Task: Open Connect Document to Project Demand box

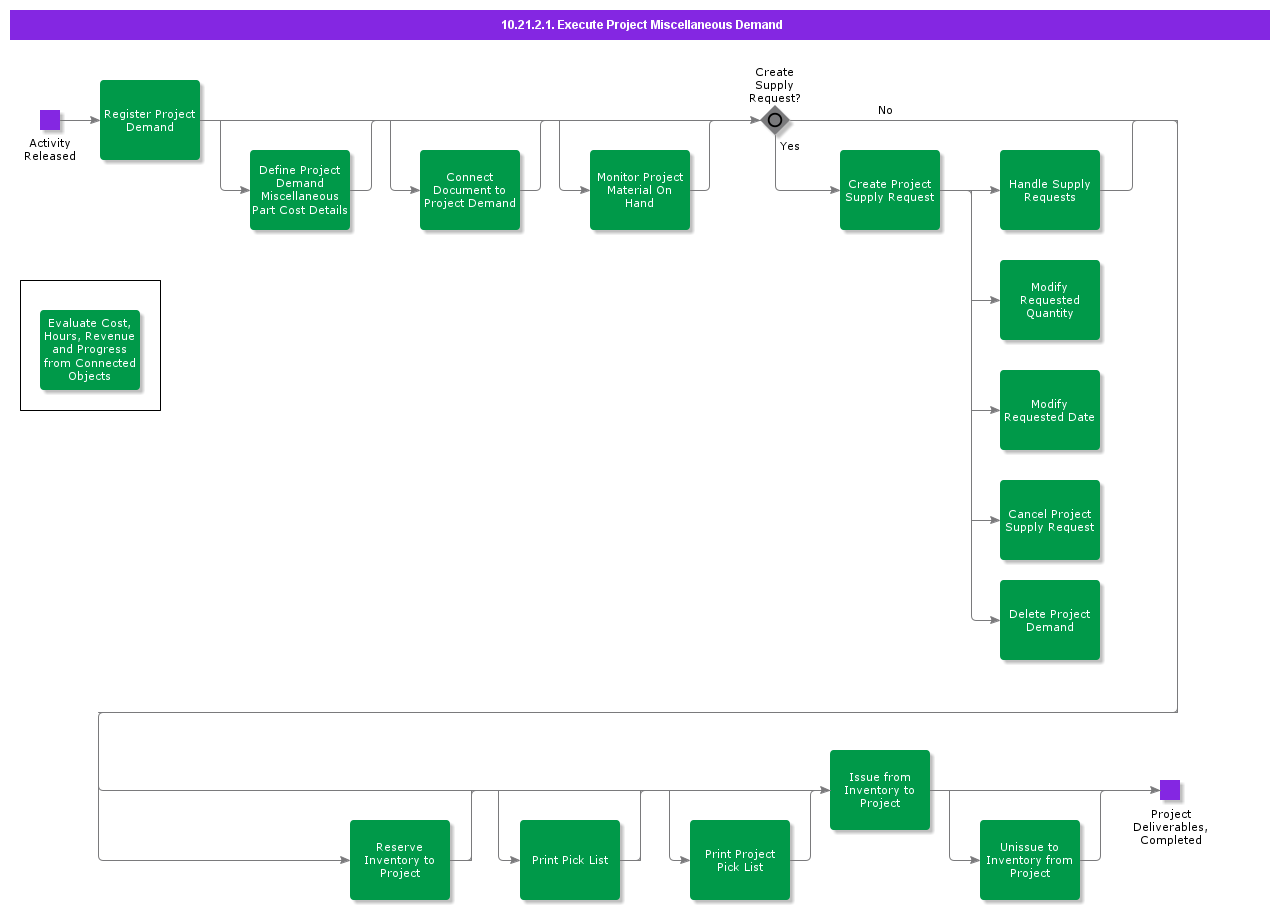Action: tap(470, 190)
